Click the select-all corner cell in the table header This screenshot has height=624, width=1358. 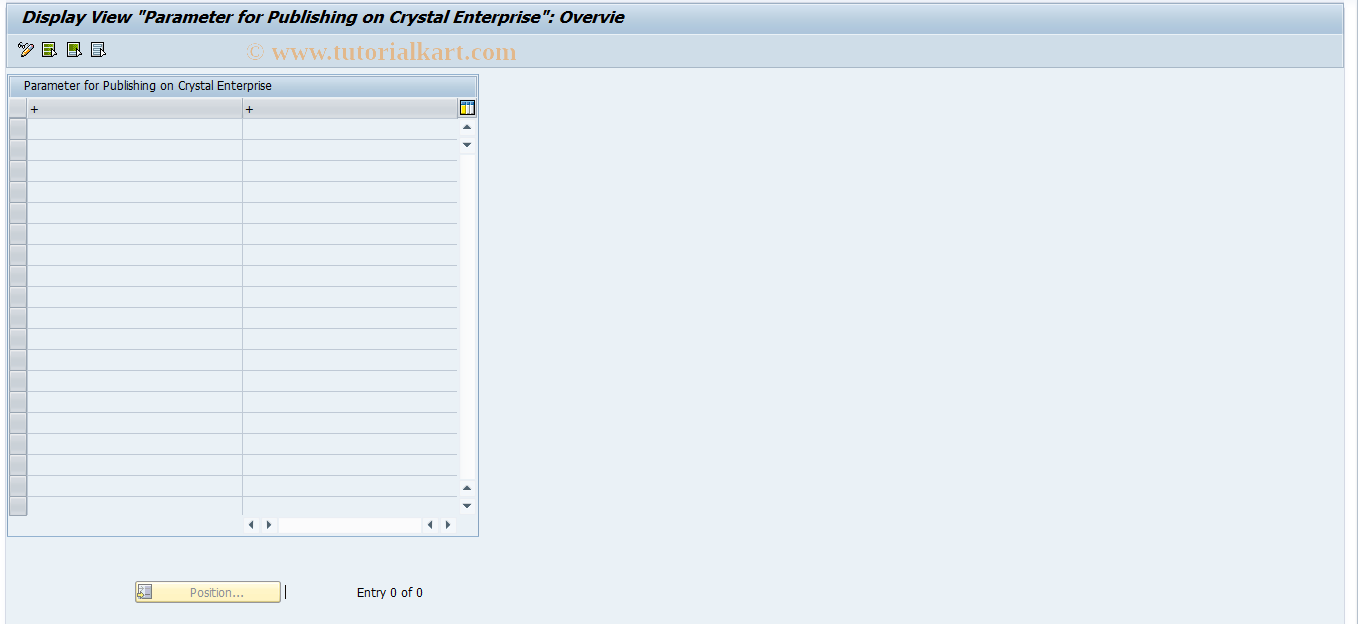tap(17, 109)
